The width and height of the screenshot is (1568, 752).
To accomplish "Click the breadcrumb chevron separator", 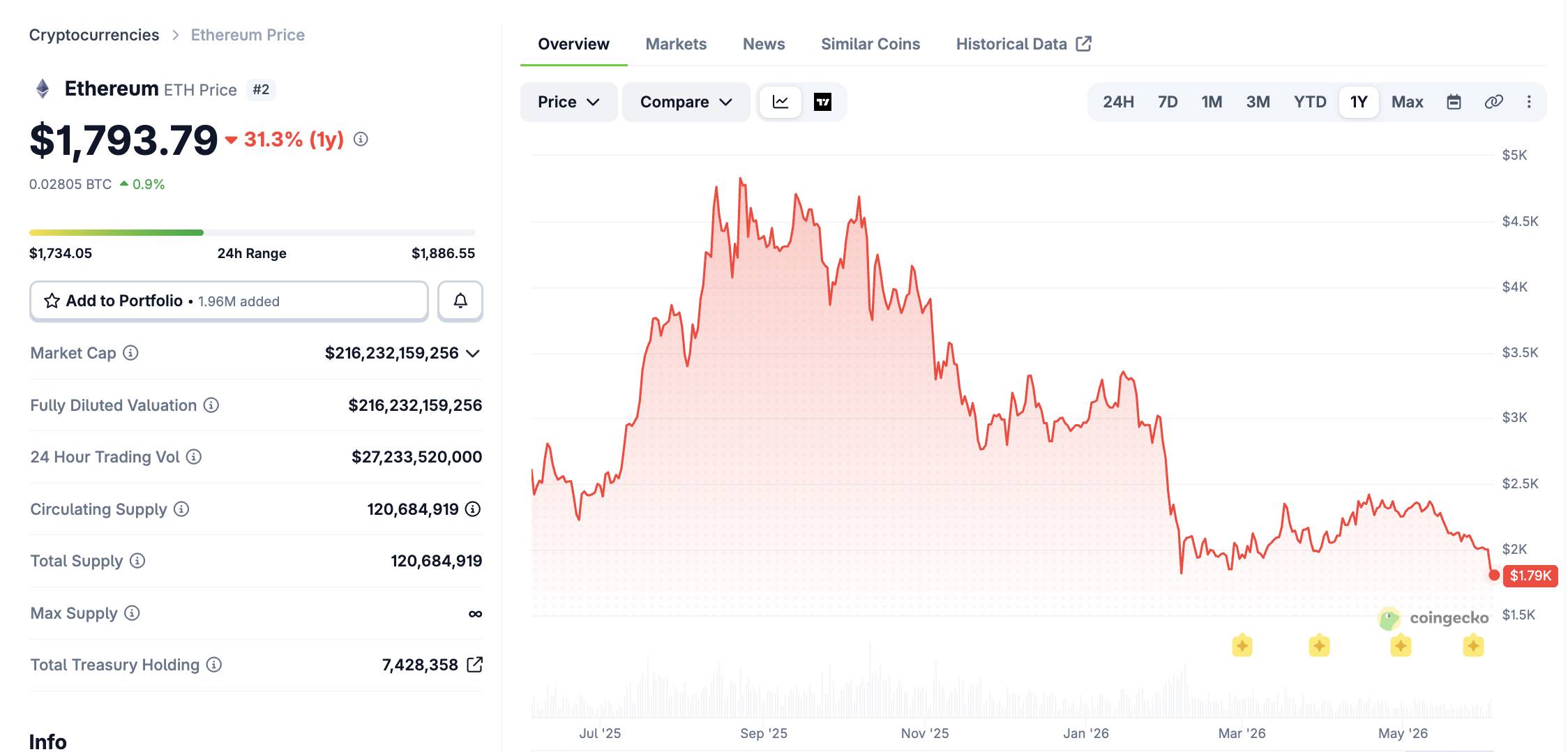I will coord(175,35).
